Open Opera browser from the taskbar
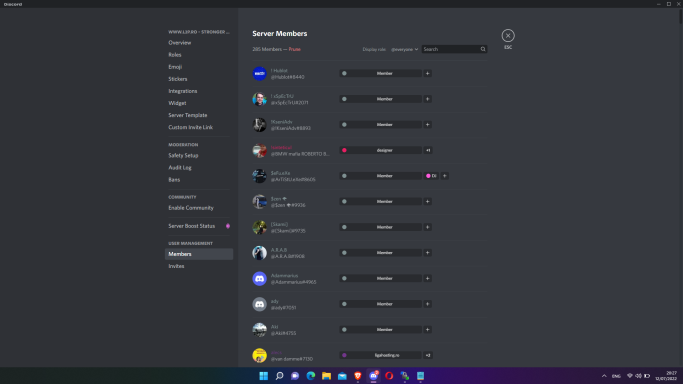Image resolution: width=683 pixels, height=384 pixels. point(389,376)
